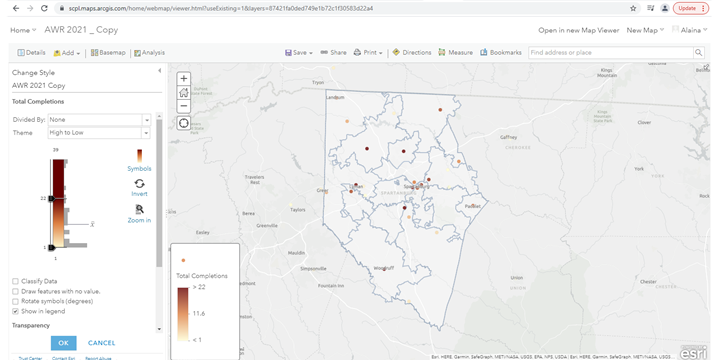Reload the browser page
Viewport: 712px width, 360px height.
tap(44, 8)
